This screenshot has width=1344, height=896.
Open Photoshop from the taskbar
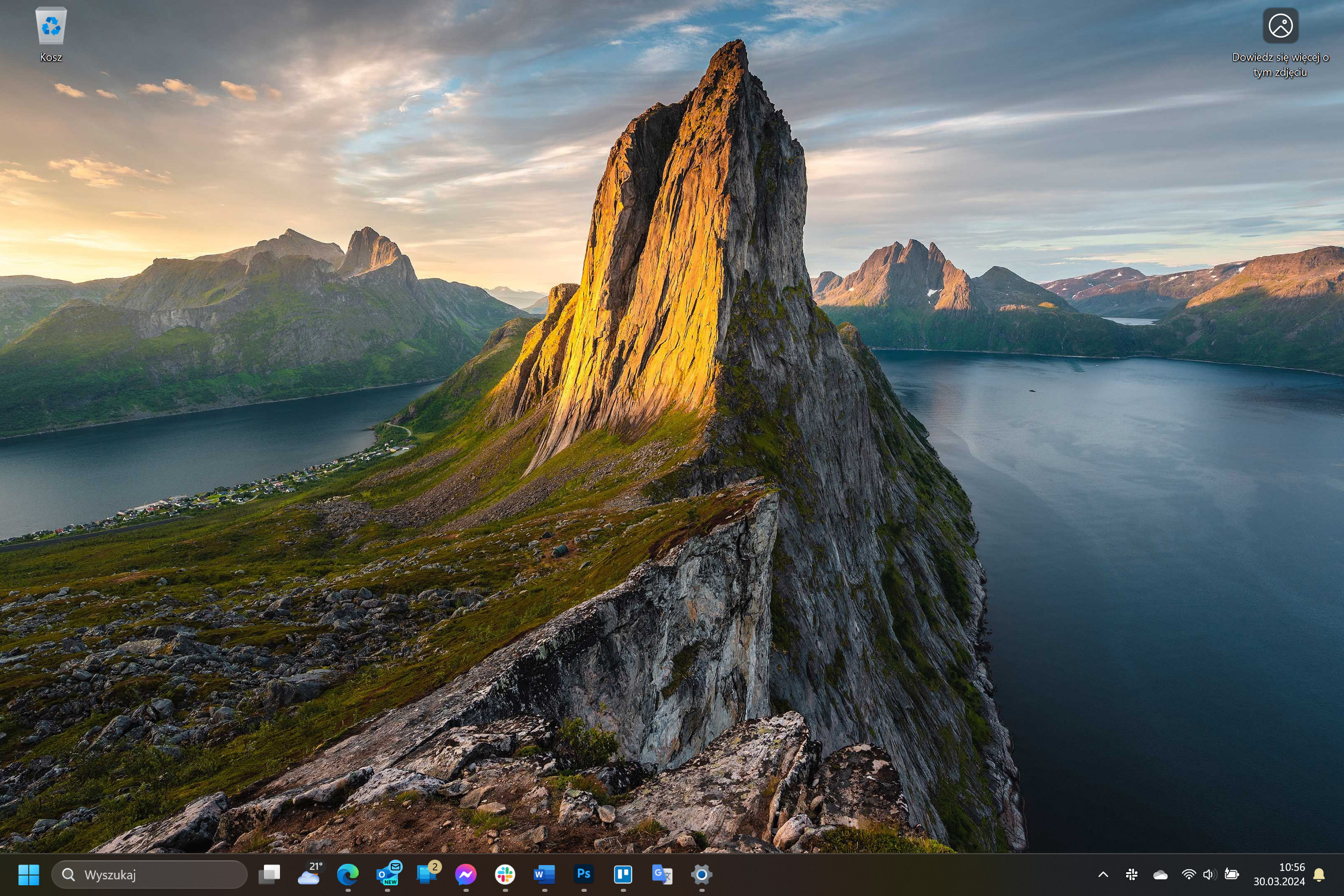tap(584, 874)
